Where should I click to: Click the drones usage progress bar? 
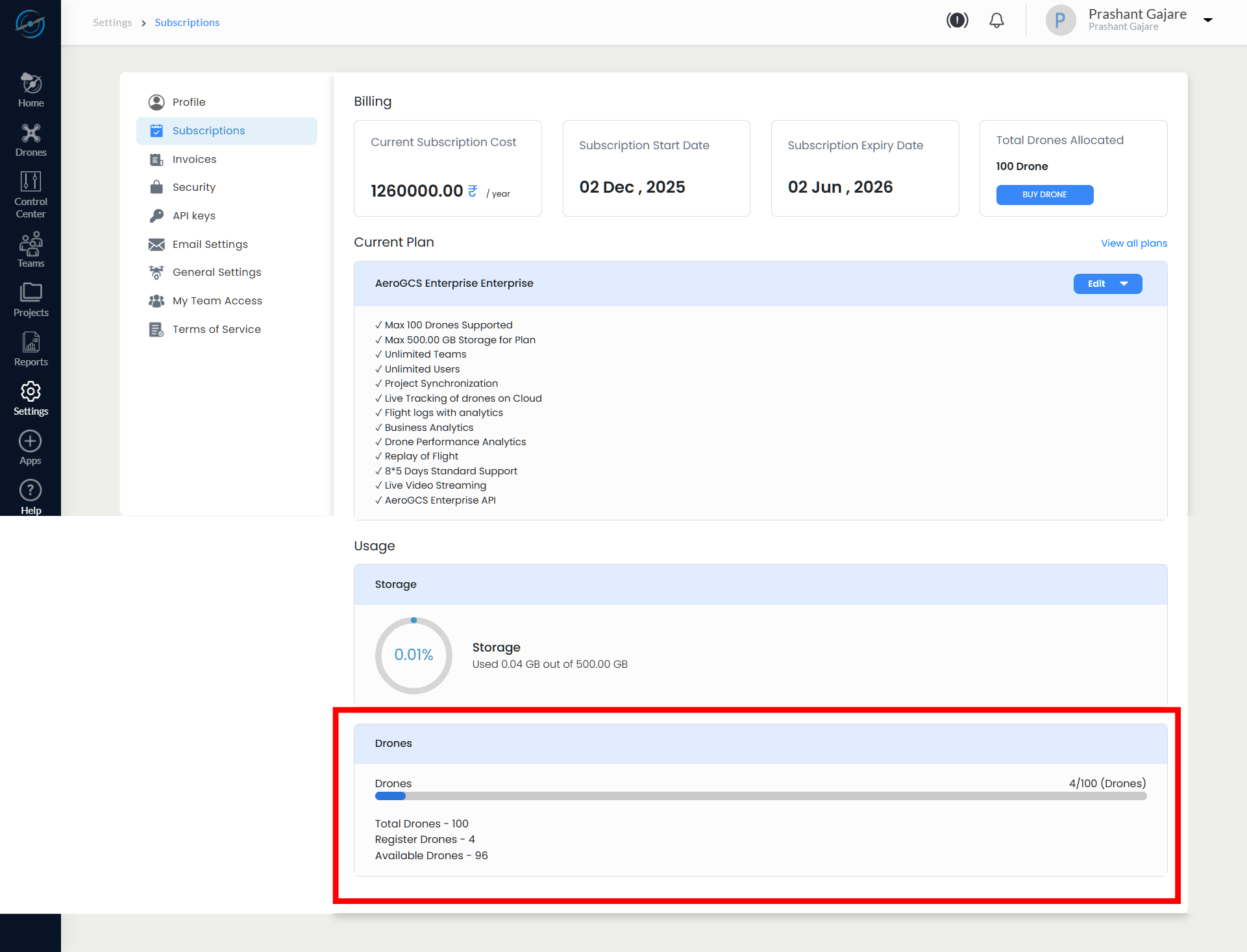click(760, 796)
